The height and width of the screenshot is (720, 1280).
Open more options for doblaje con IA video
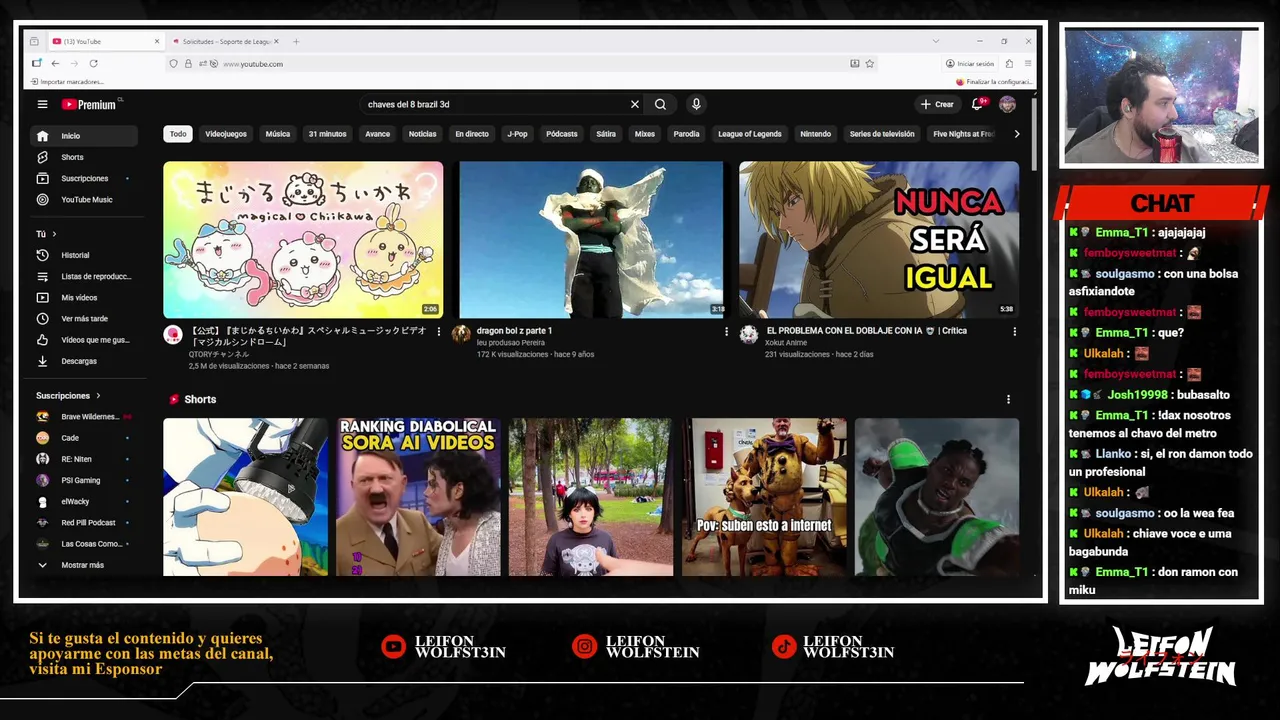click(1014, 331)
